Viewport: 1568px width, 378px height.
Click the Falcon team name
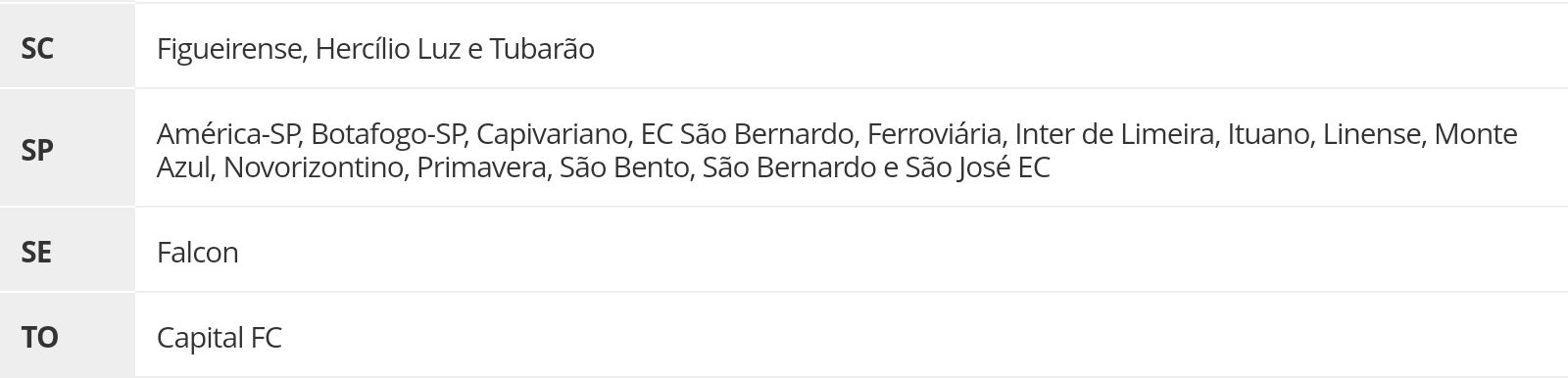point(198,253)
